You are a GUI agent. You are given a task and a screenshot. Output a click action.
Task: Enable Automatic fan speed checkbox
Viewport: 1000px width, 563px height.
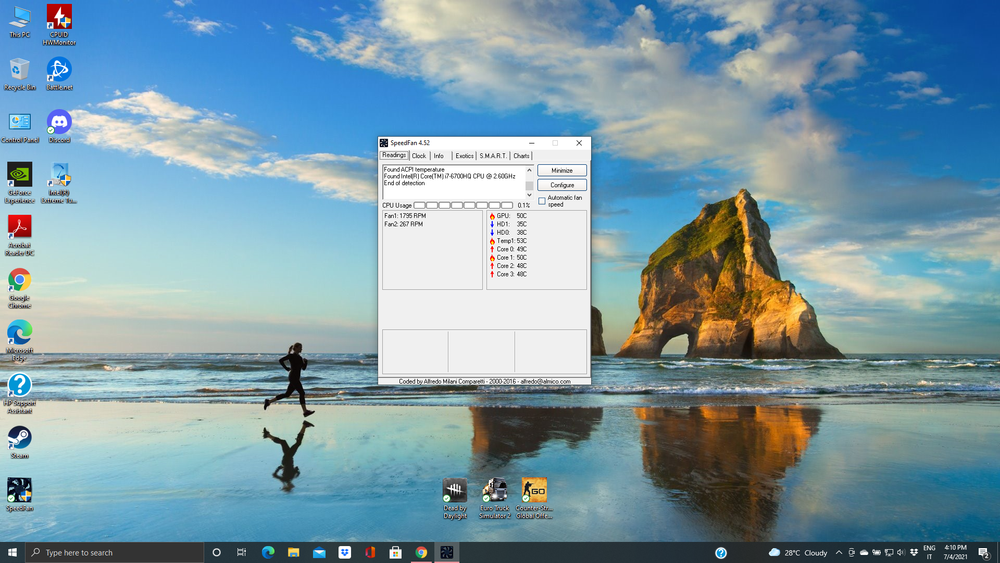pyautogui.click(x=541, y=201)
